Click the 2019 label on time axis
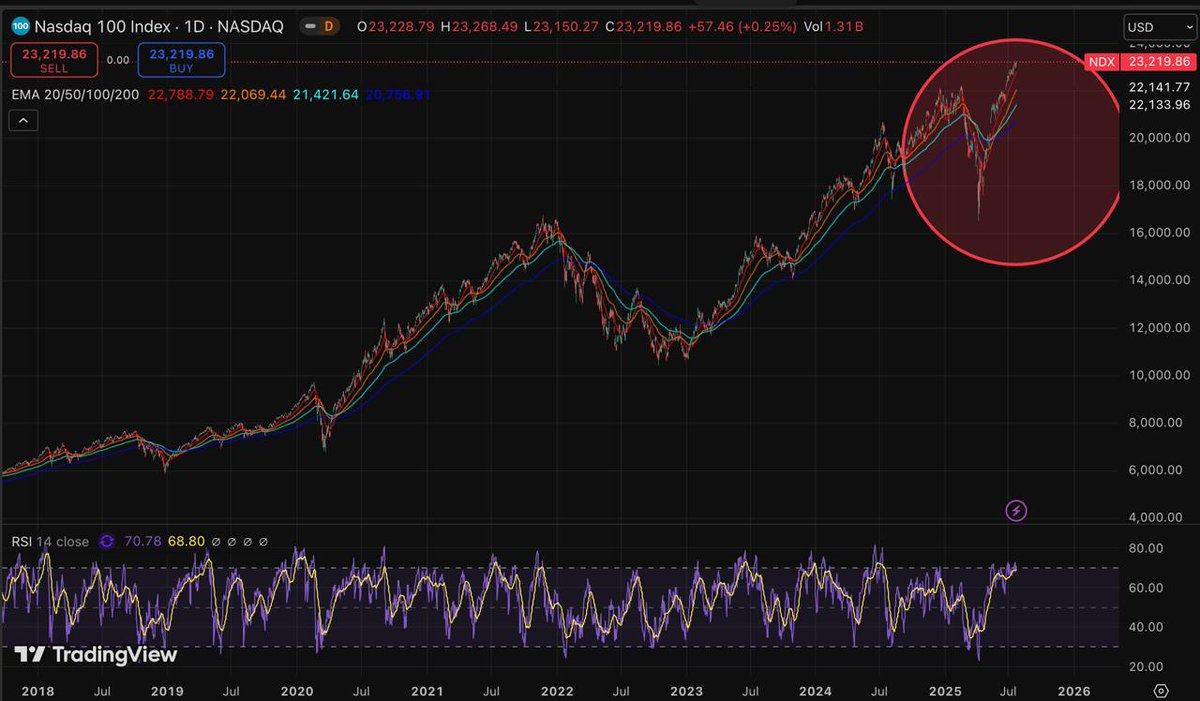This screenshot has height=701, width=1200. tap(167, 691)
